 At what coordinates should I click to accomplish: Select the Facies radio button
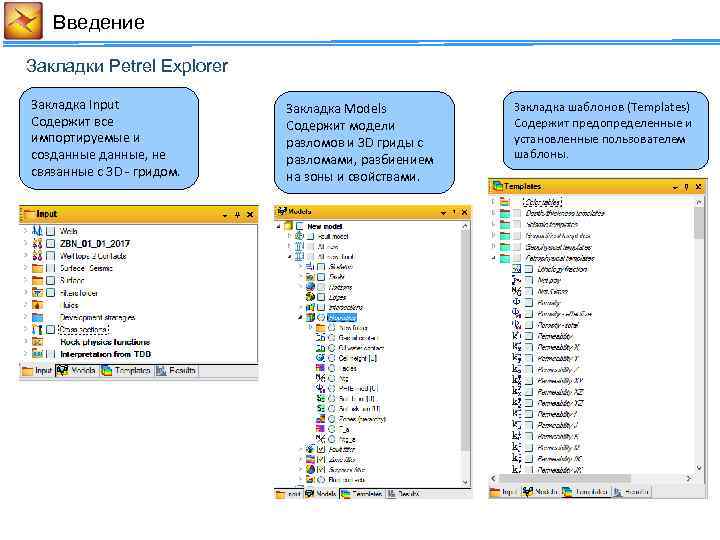[x=332, y=368]
